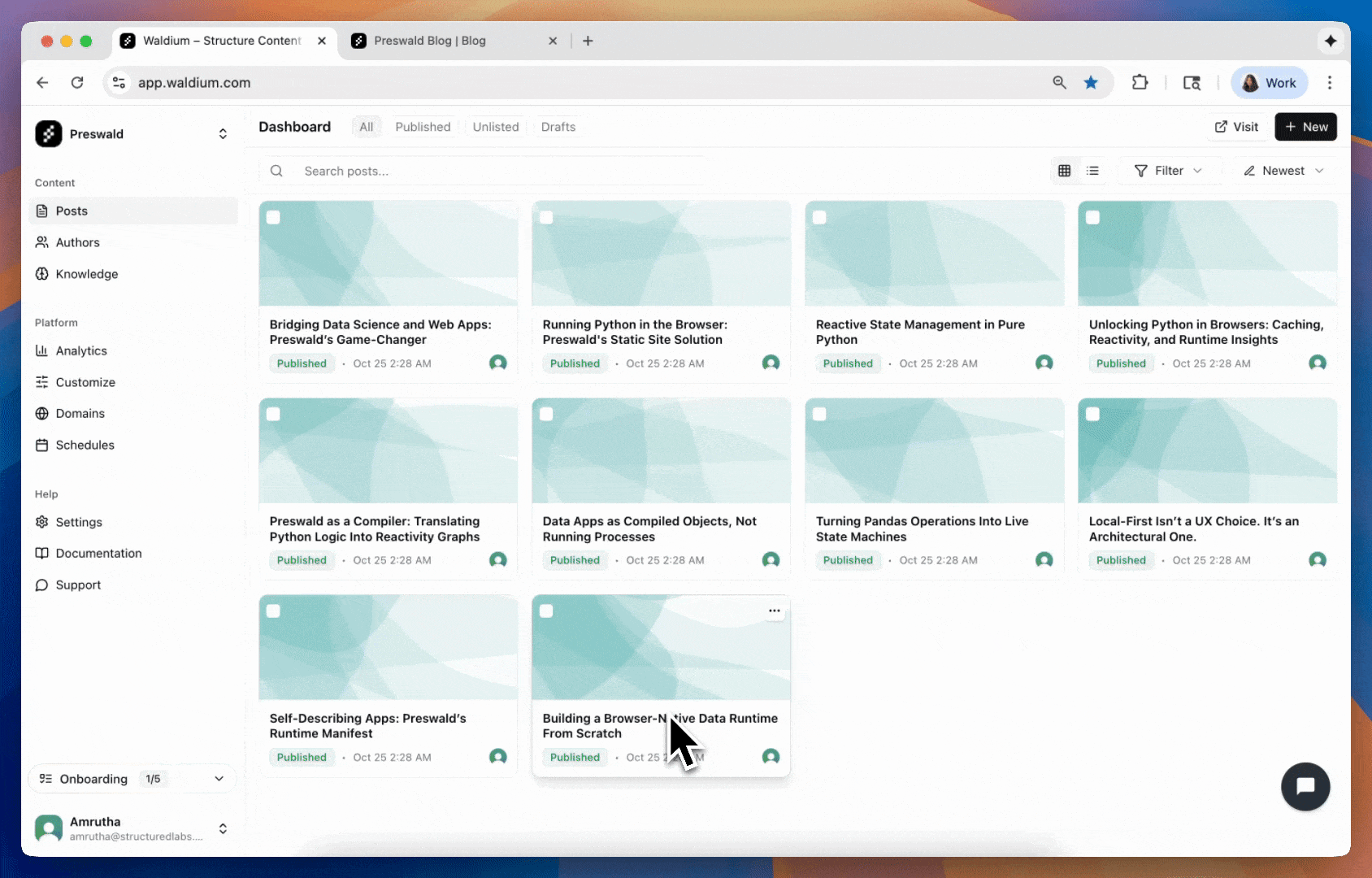The height and width of the screenshot is (878, 1372).
Task: Open the blog via the Visit button
Action: pyautogui.click(x=1236, y=127)
